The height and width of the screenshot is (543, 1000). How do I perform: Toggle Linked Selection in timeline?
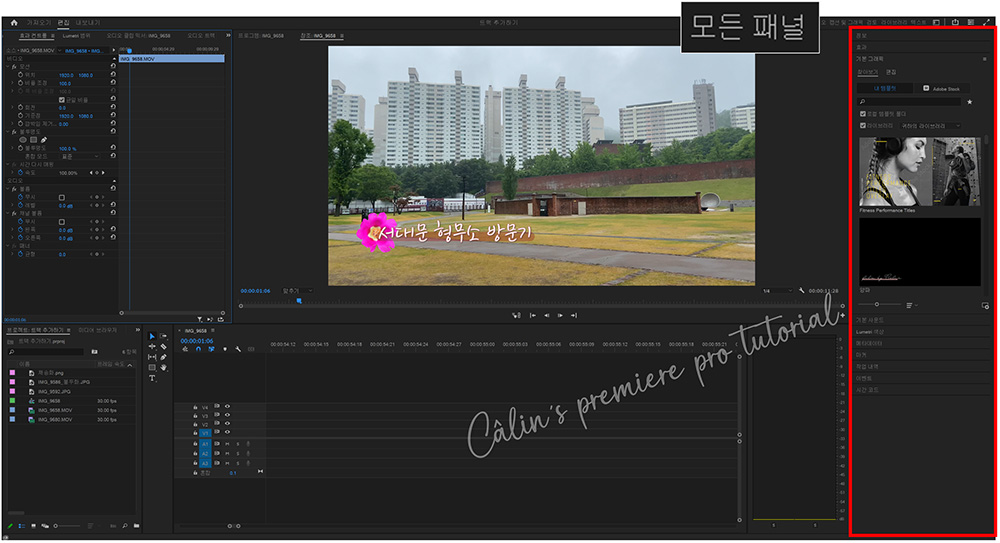coord(211,349)
